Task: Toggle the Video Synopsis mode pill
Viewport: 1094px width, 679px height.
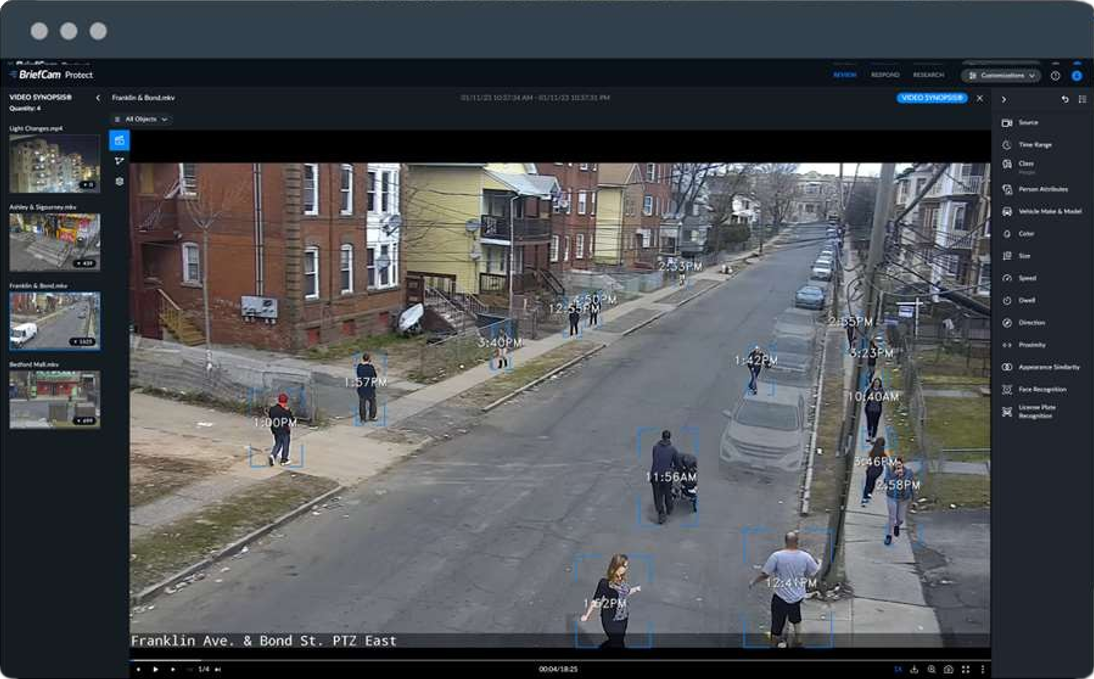Action: click(931, 98)
